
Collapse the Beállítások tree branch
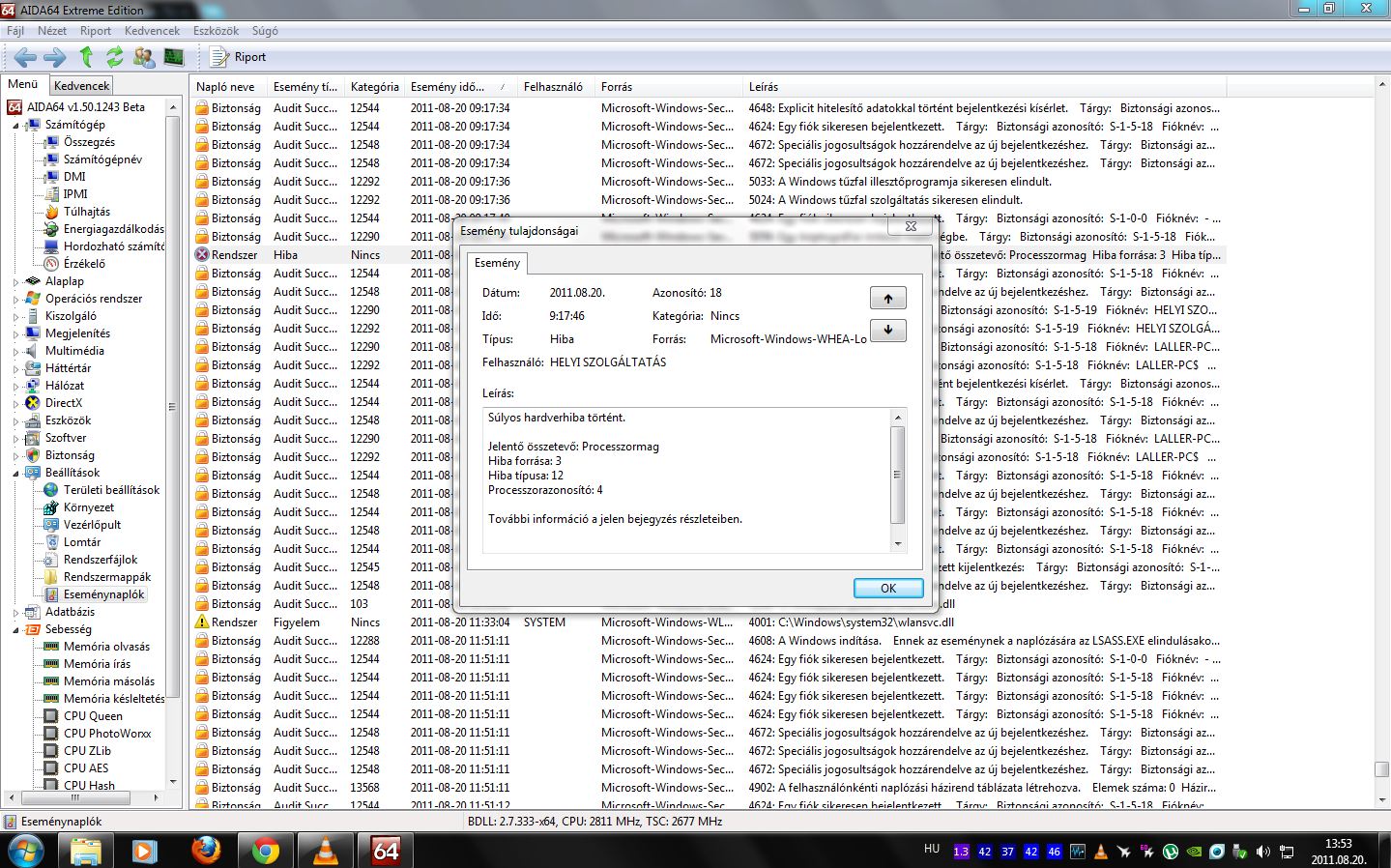(x=15, y=473)
